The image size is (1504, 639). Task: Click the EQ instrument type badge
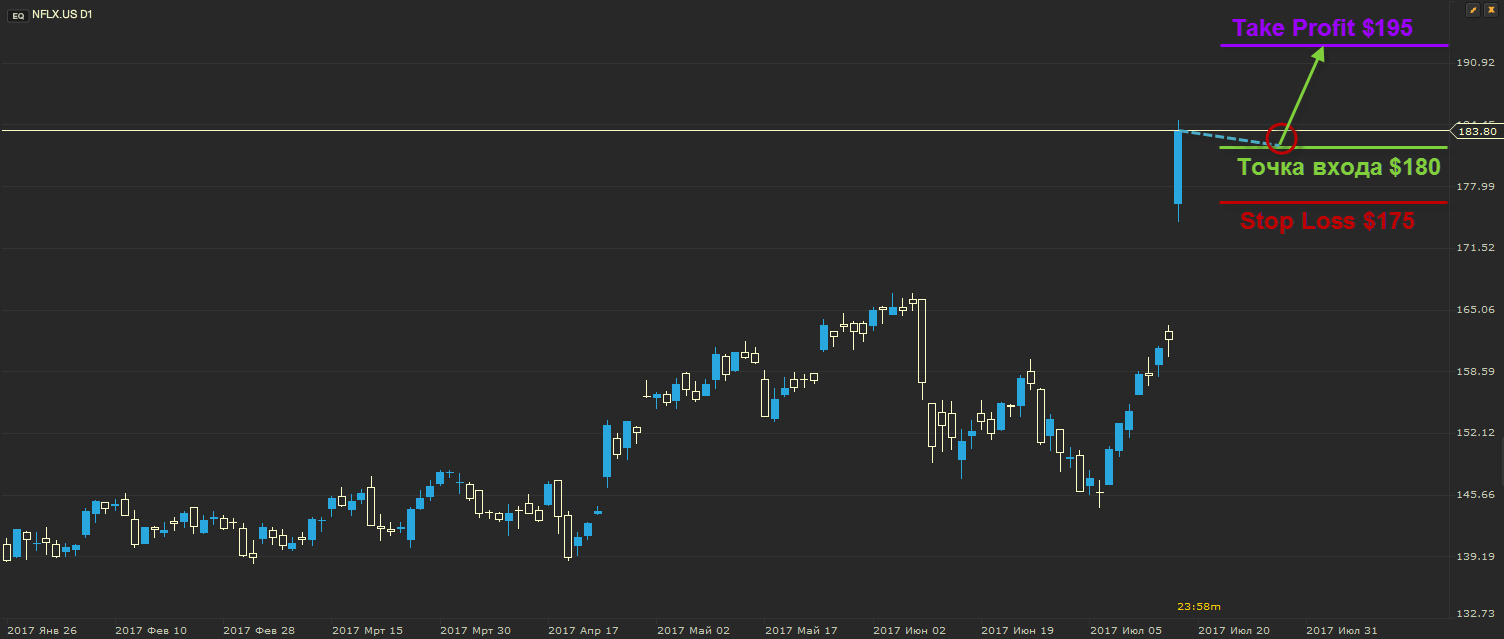point(17,17)
